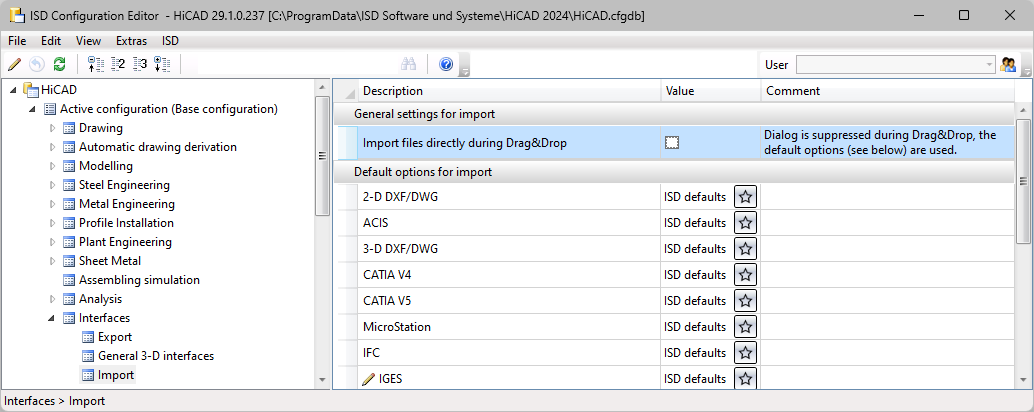Collapse the Interfaces tree node
1034x412 pixels.
pyautogui.click(x=53, y=318)
